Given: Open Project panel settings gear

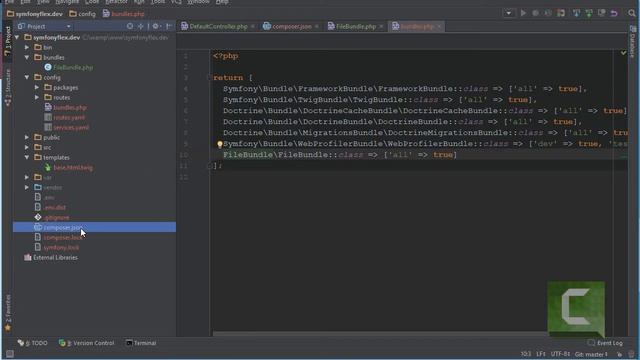Looking at the screenshot, I should pos(156,26).
